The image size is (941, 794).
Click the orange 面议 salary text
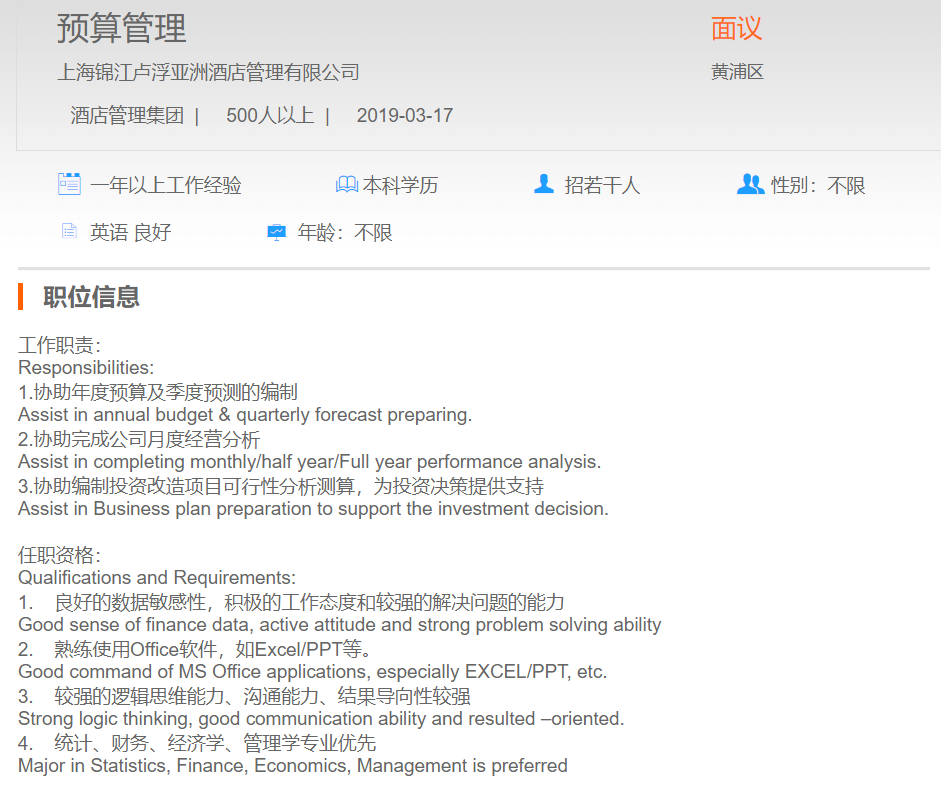736,28
